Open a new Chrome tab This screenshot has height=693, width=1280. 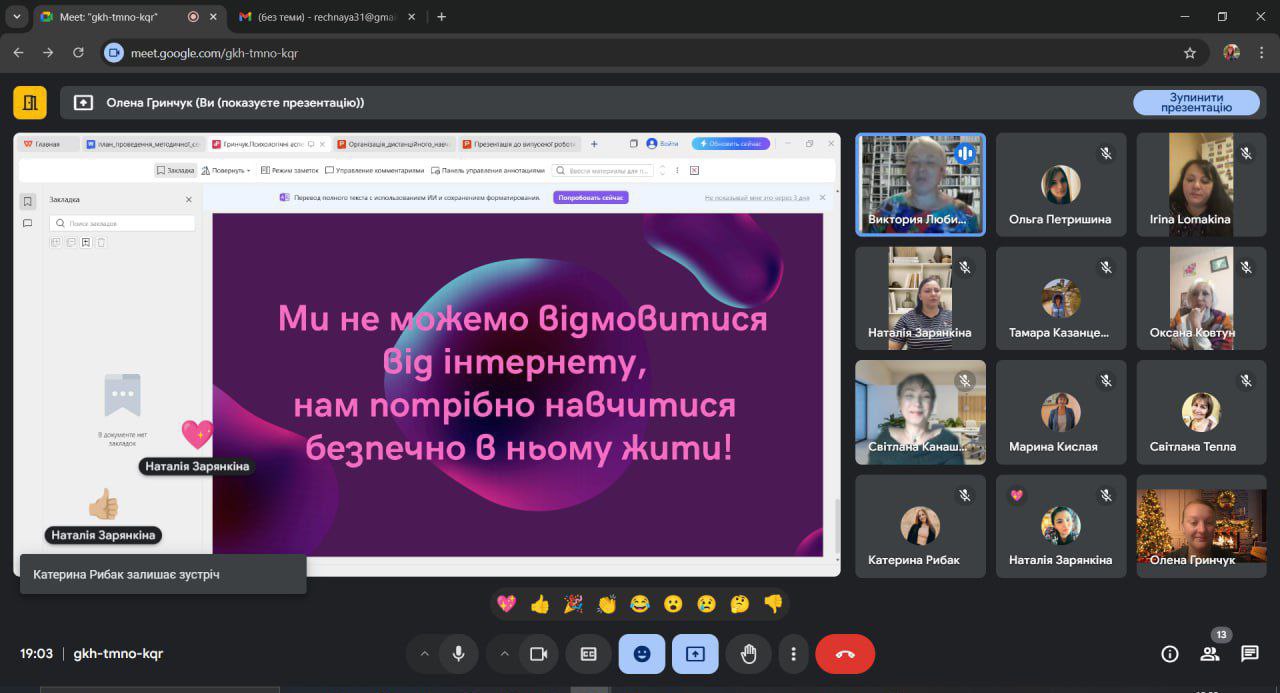442,17
